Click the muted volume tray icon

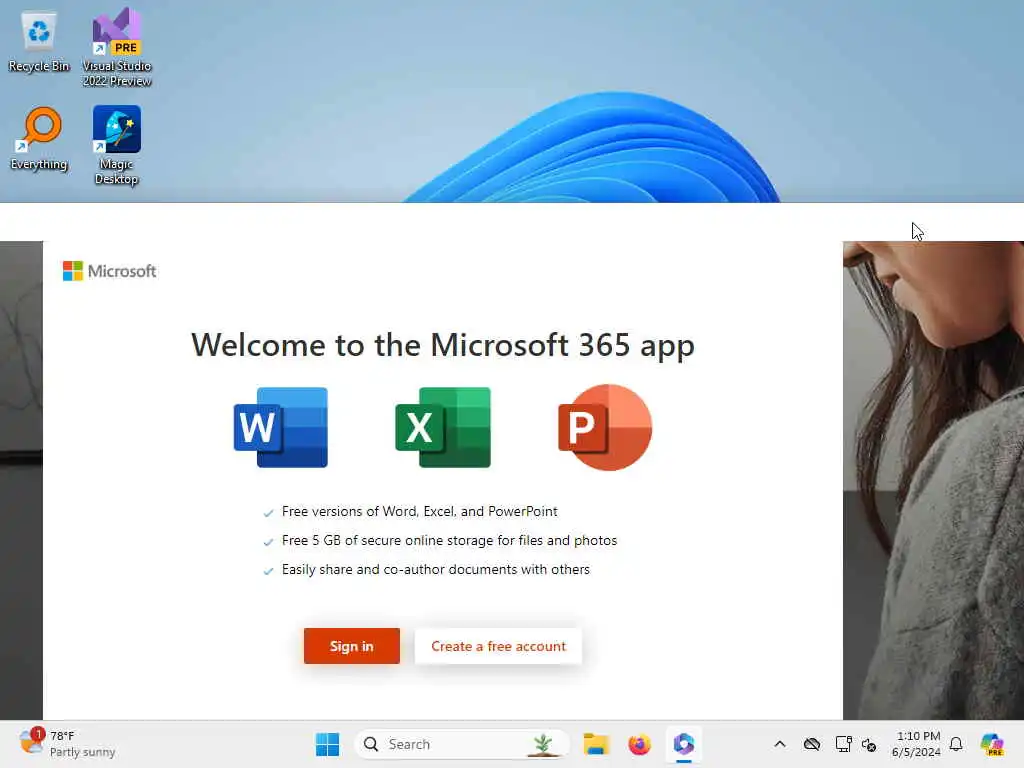[x=869, y=744]
